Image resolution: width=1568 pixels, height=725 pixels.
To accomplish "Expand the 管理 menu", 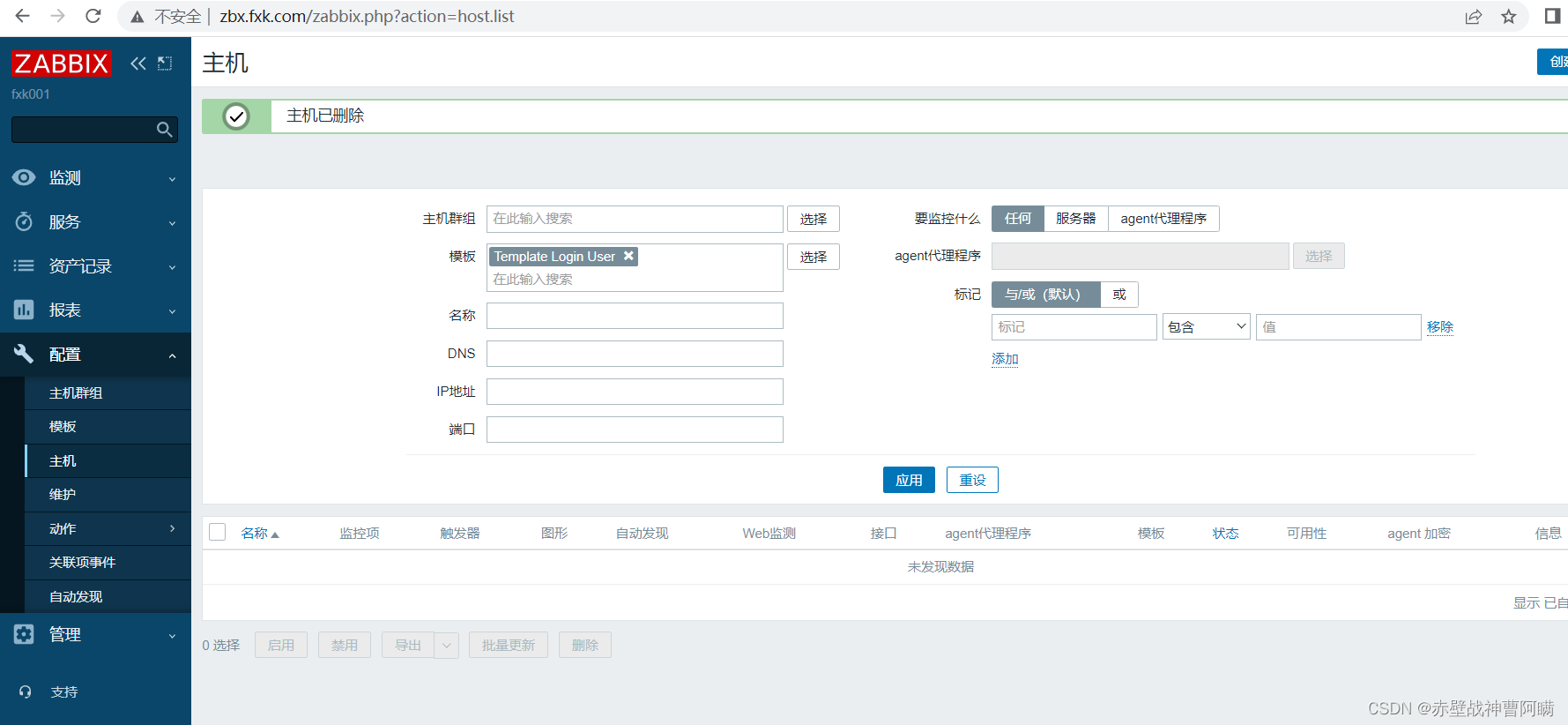I will tap(173, 636).
